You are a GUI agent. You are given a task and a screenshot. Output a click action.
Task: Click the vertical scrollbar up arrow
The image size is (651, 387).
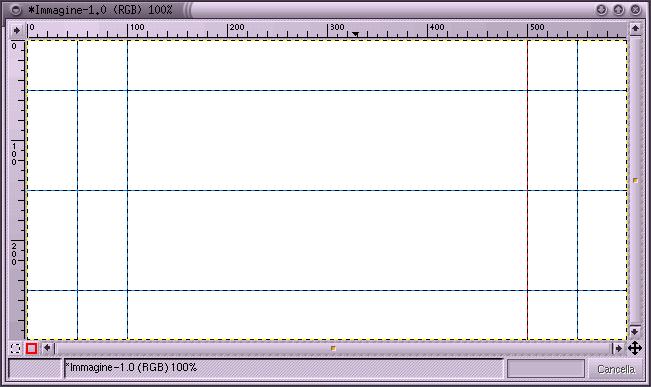point(635,29)
